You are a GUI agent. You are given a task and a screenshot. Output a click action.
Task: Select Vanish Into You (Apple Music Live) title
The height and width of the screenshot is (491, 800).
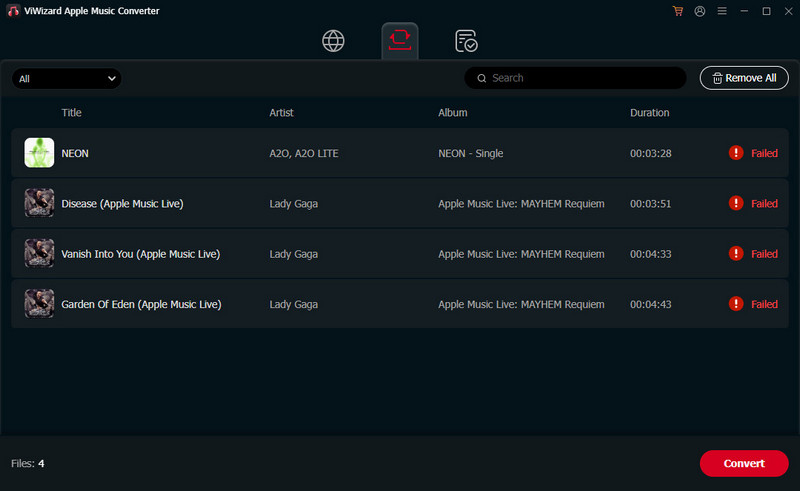click(x=141, y=254)
